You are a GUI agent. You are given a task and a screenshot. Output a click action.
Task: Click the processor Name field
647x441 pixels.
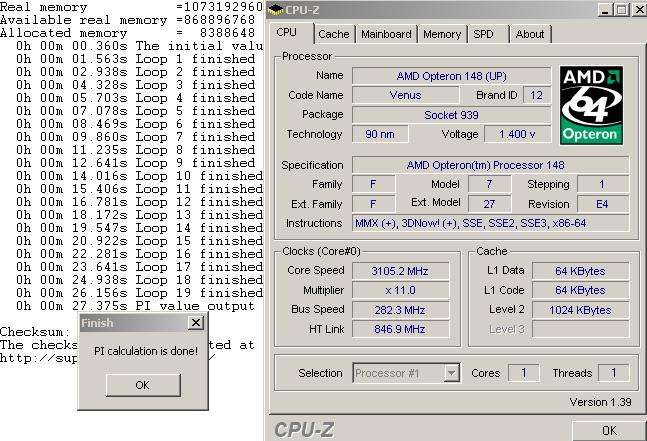451,76
